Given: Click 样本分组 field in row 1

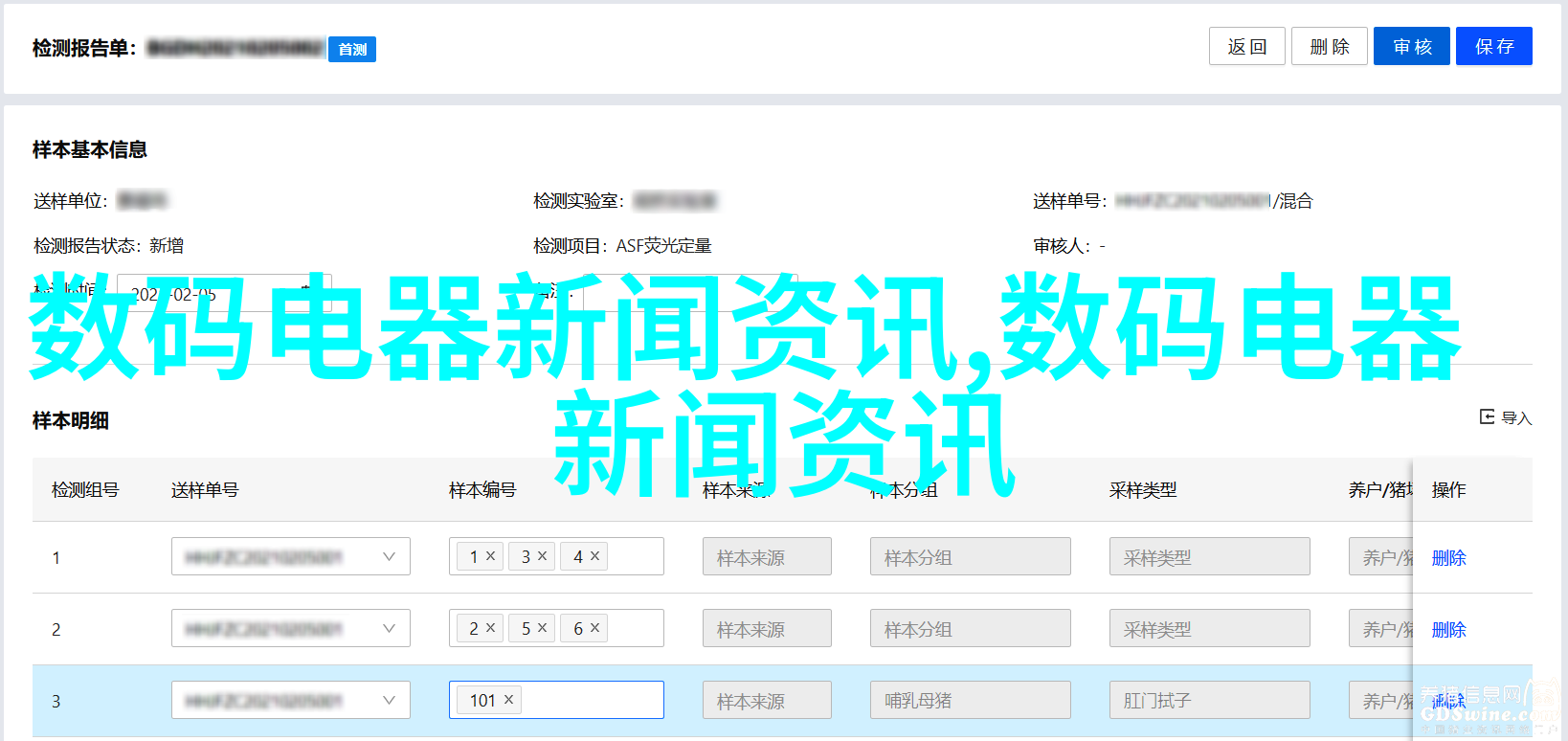Looking at the screenshot, I should (x=971, y=556).
